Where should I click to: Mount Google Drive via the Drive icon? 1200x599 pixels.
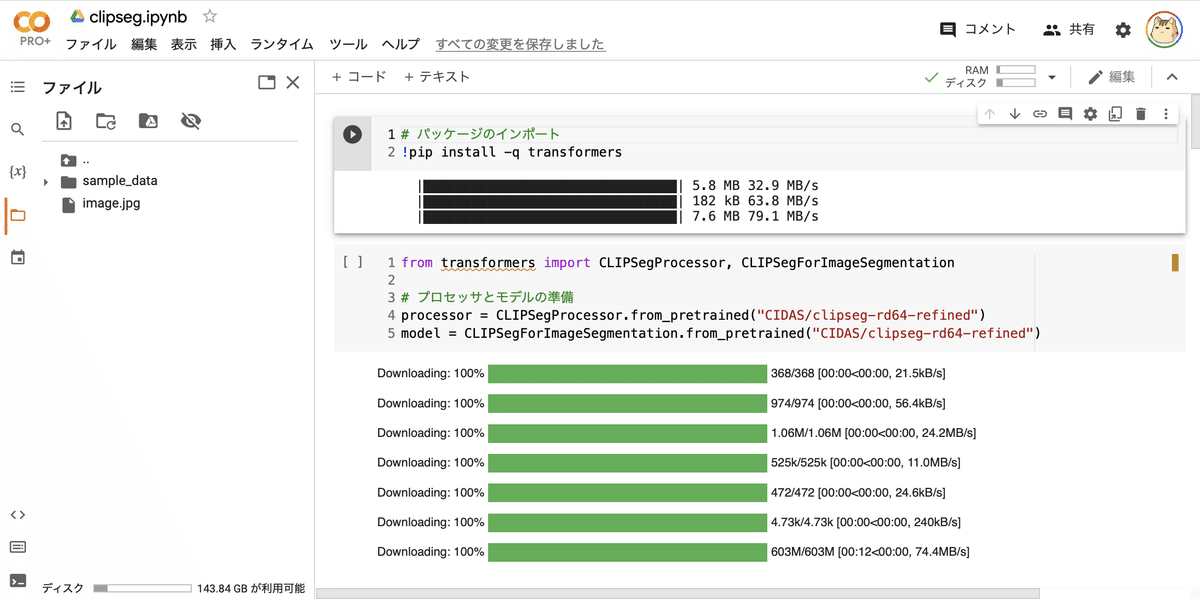(x=148, y=120)
